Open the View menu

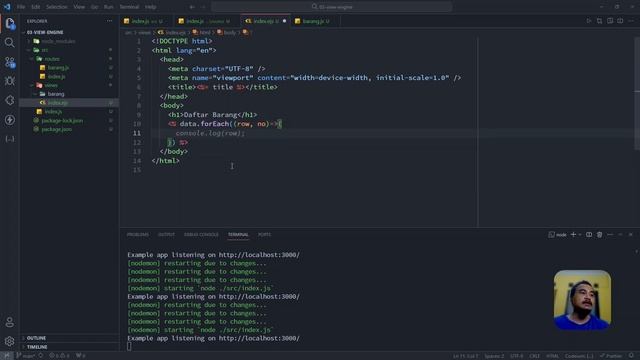79,7
